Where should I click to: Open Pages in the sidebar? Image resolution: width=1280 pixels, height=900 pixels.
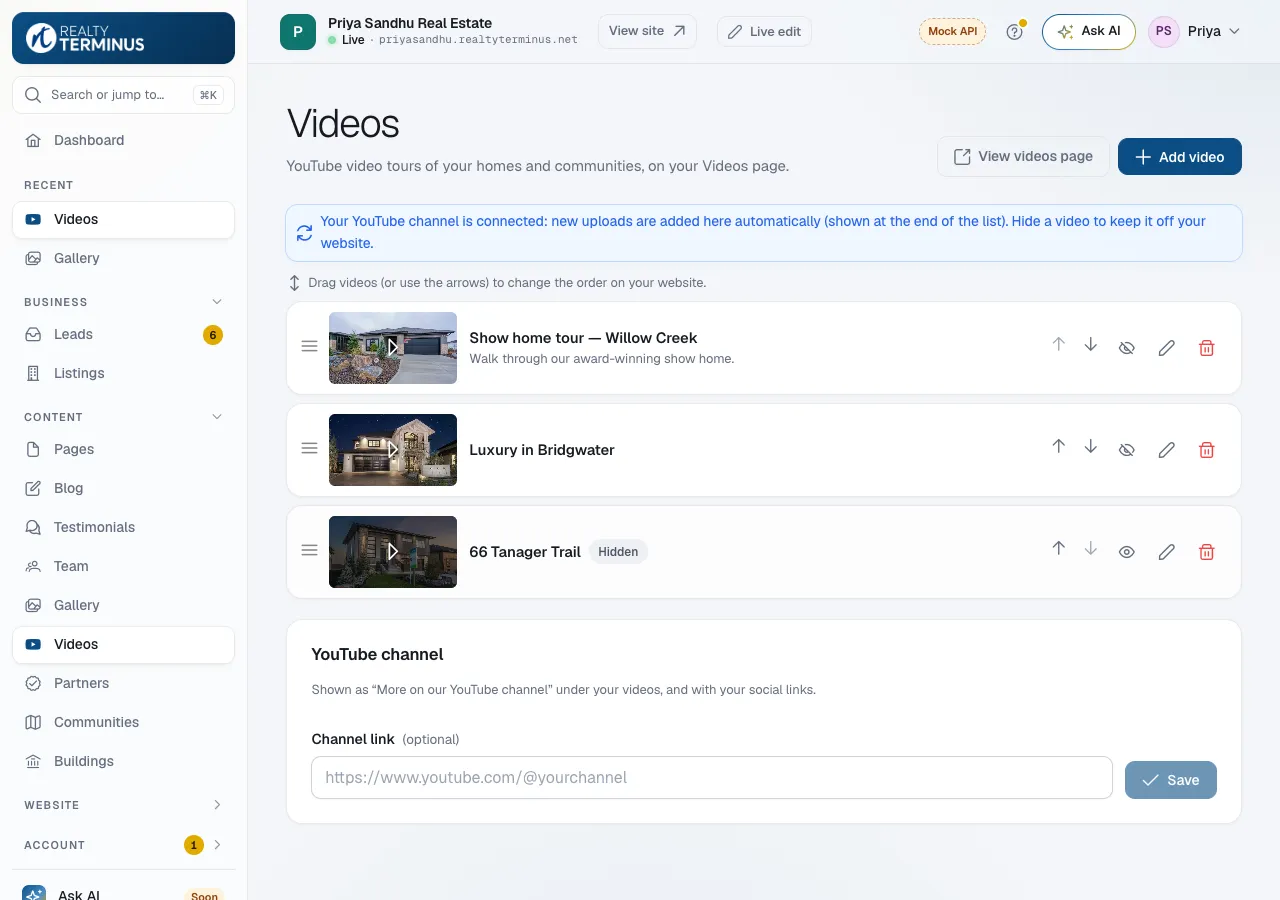(123, 449)
